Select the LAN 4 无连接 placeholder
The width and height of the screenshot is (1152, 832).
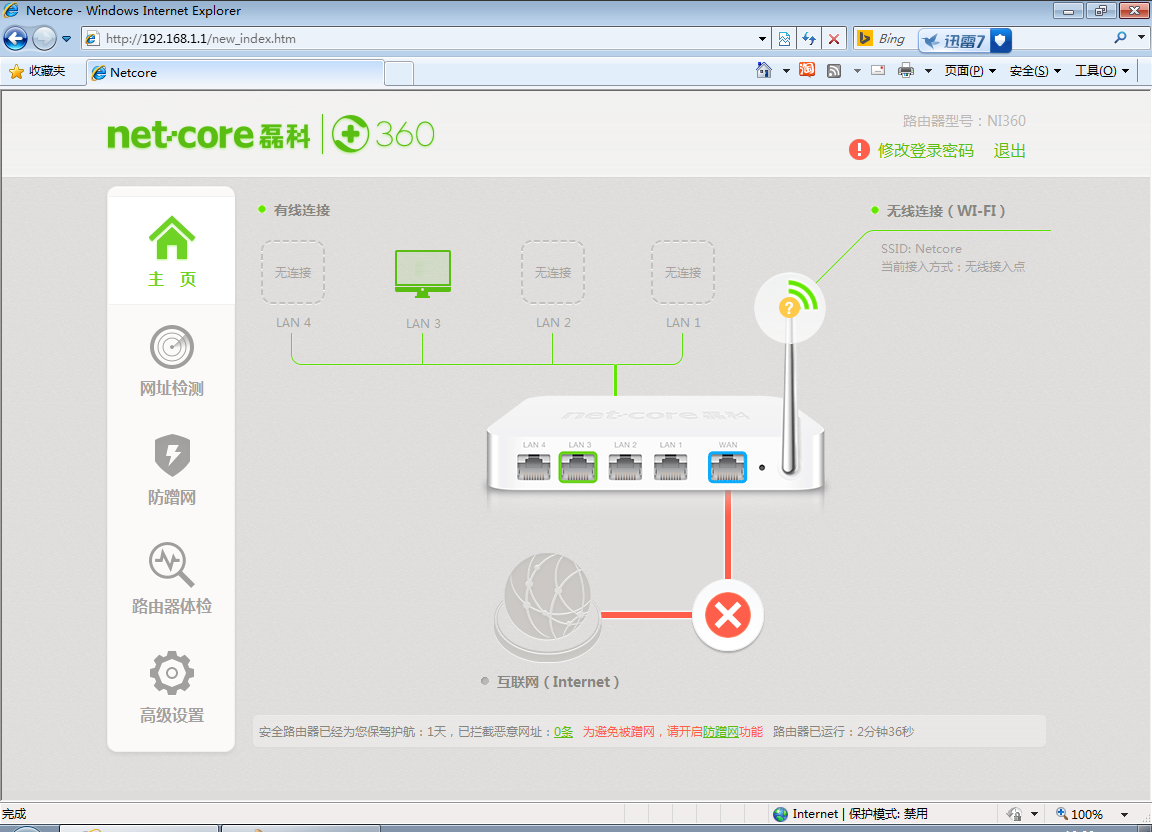click(292, 272)
